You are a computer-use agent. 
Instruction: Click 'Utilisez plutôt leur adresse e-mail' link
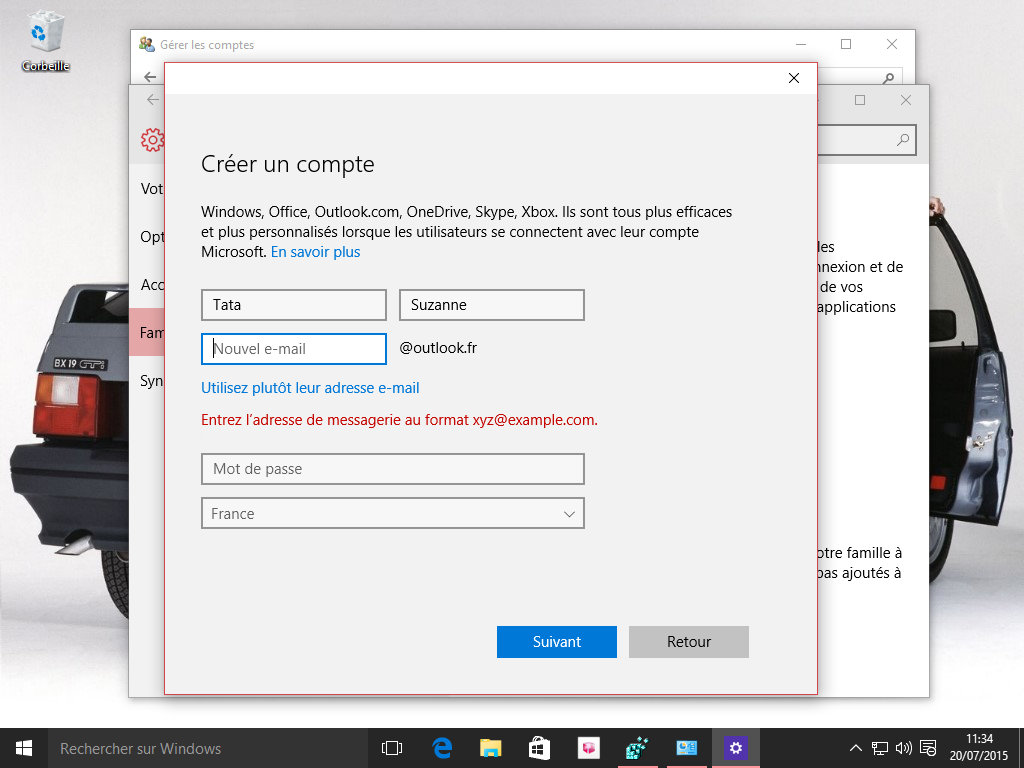[x=310, y=388]
